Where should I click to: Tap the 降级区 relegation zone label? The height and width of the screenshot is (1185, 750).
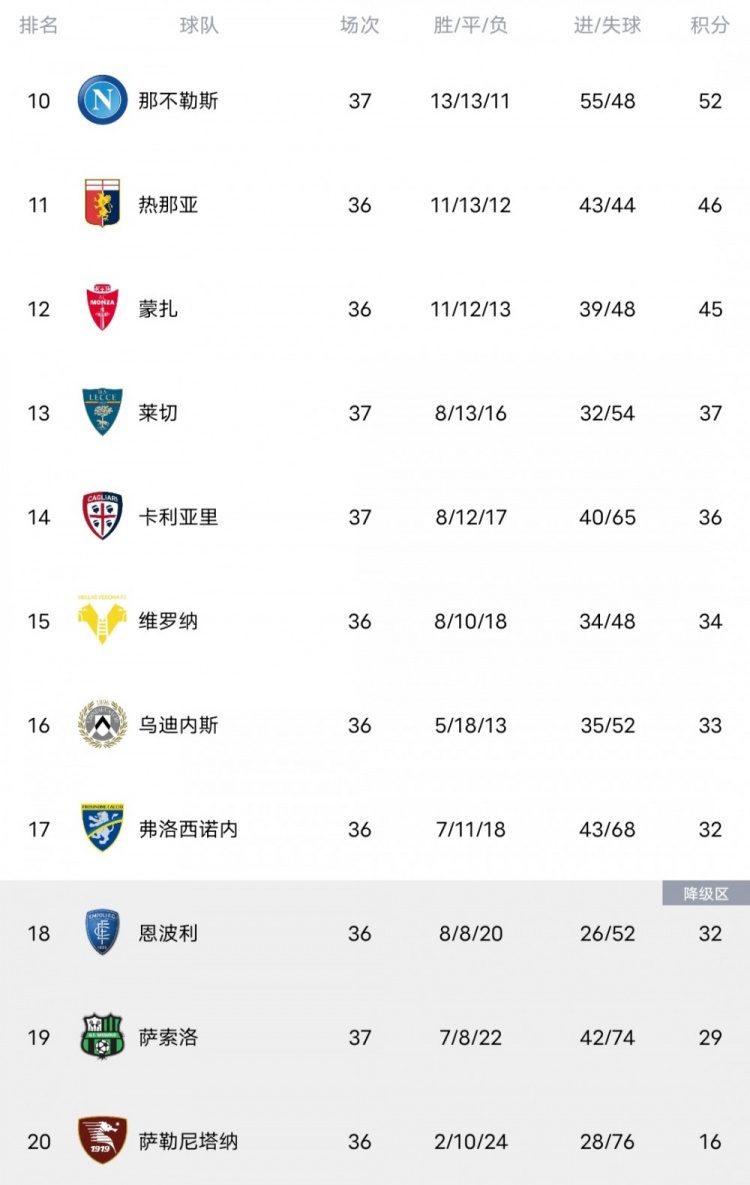706,893
